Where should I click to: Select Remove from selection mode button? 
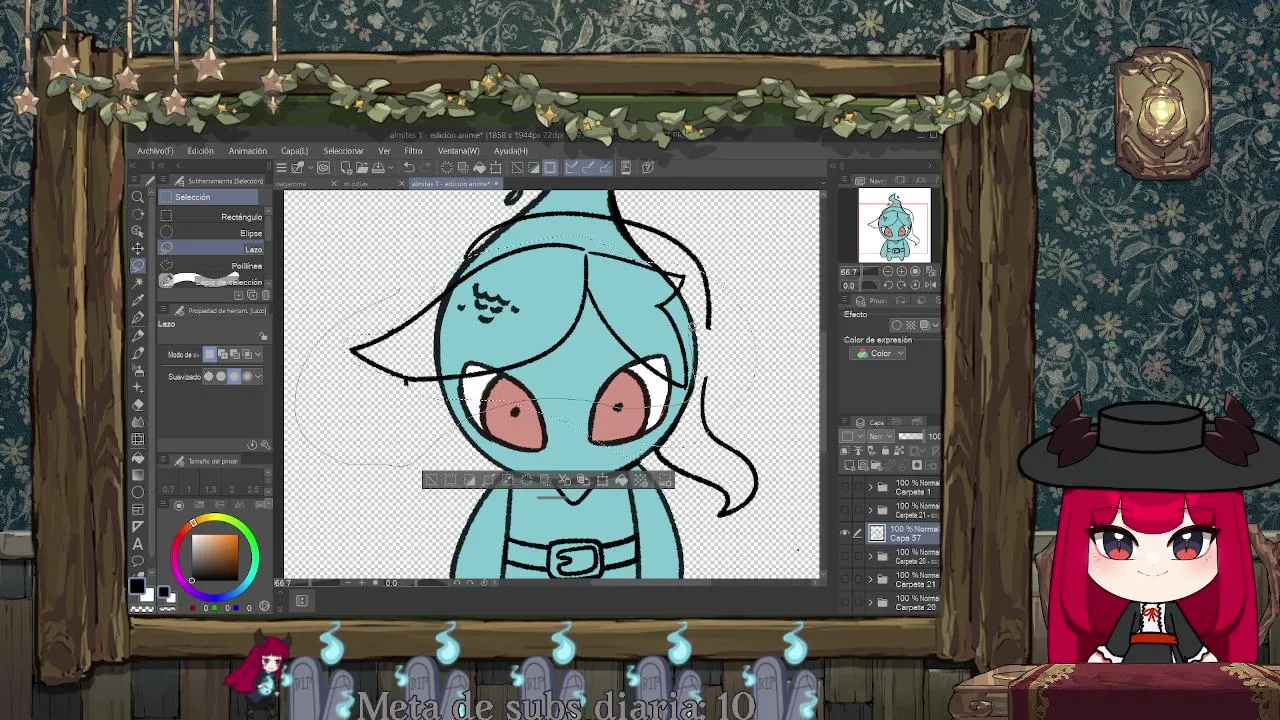(234, 354)
